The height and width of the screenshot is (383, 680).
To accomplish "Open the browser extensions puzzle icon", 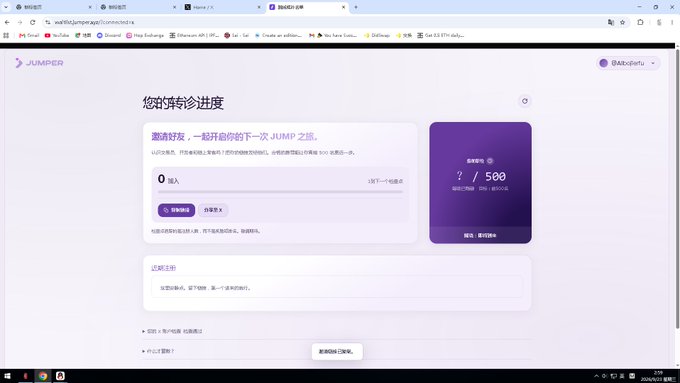I will pyautogui.click(x=641, y=22).
